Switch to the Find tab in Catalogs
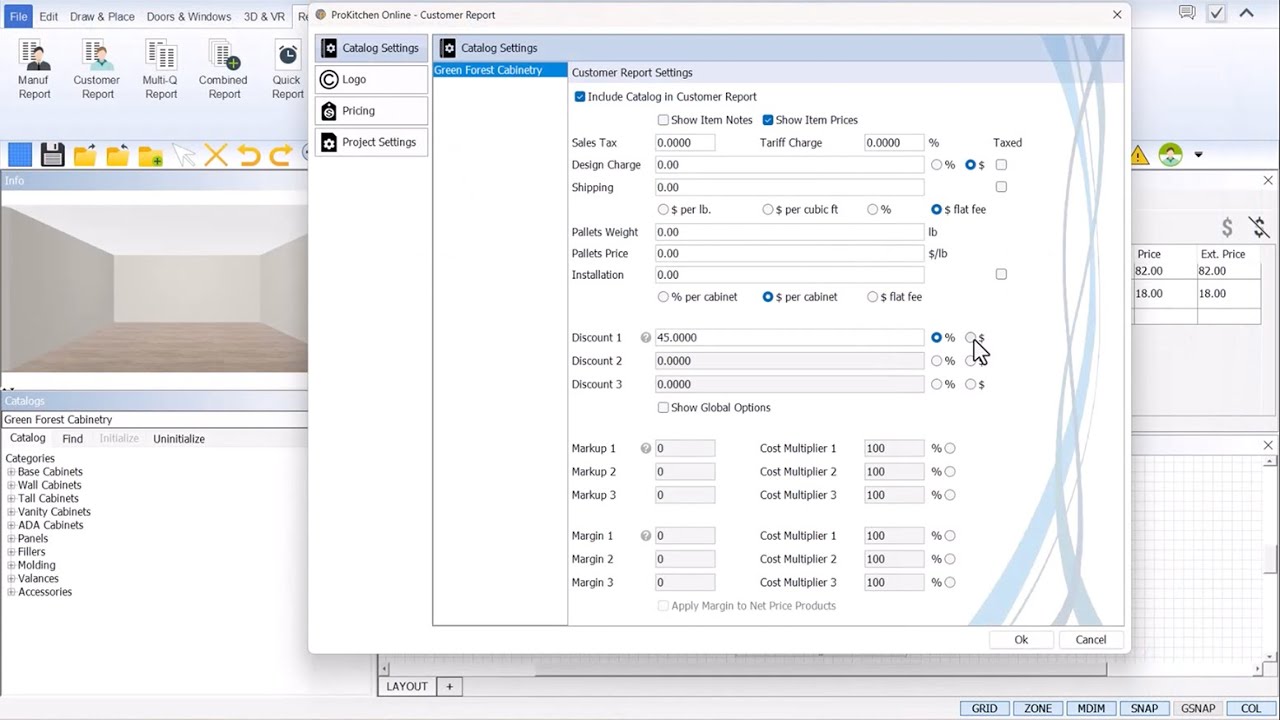Viewport: 1280px width, 720px height. click(x=72, y=439)
